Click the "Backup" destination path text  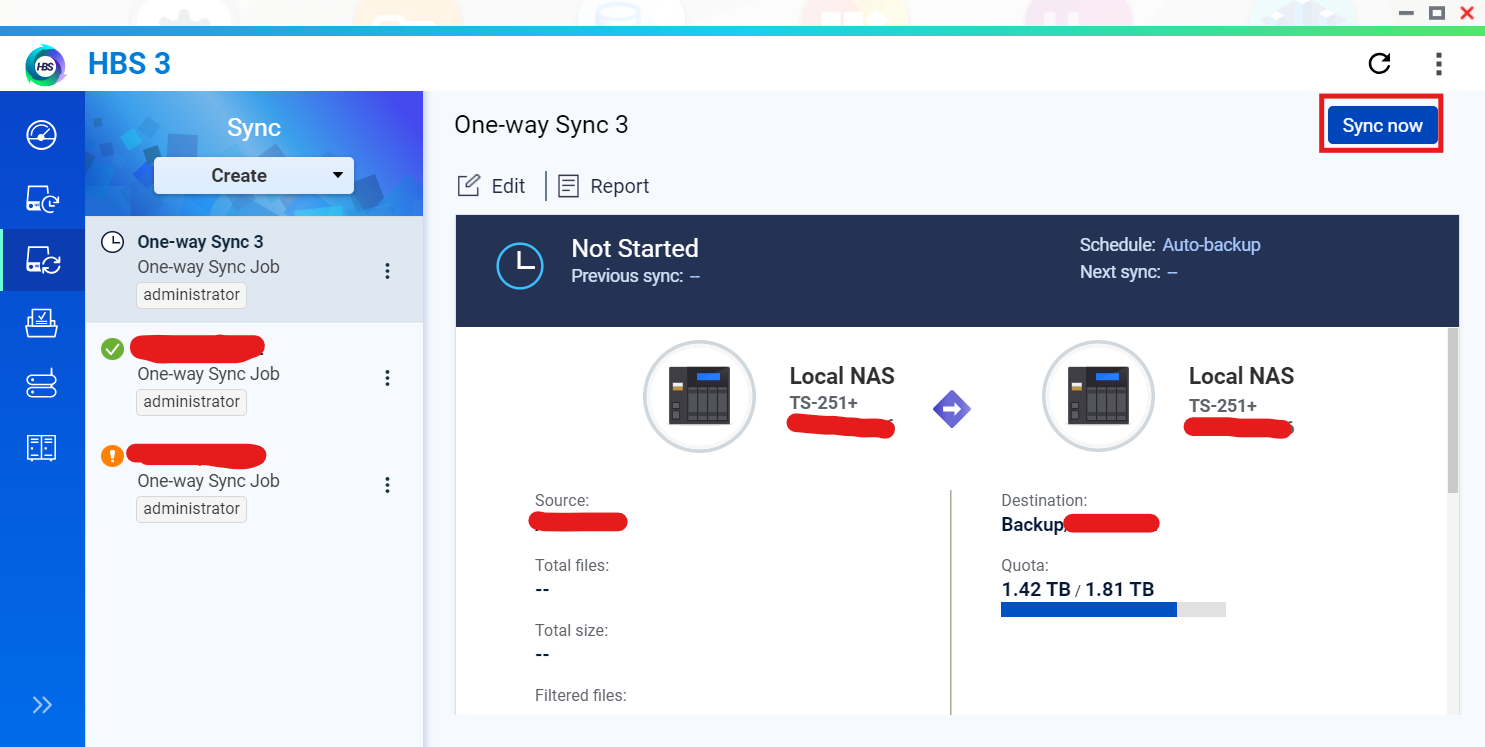[1032, 524]
